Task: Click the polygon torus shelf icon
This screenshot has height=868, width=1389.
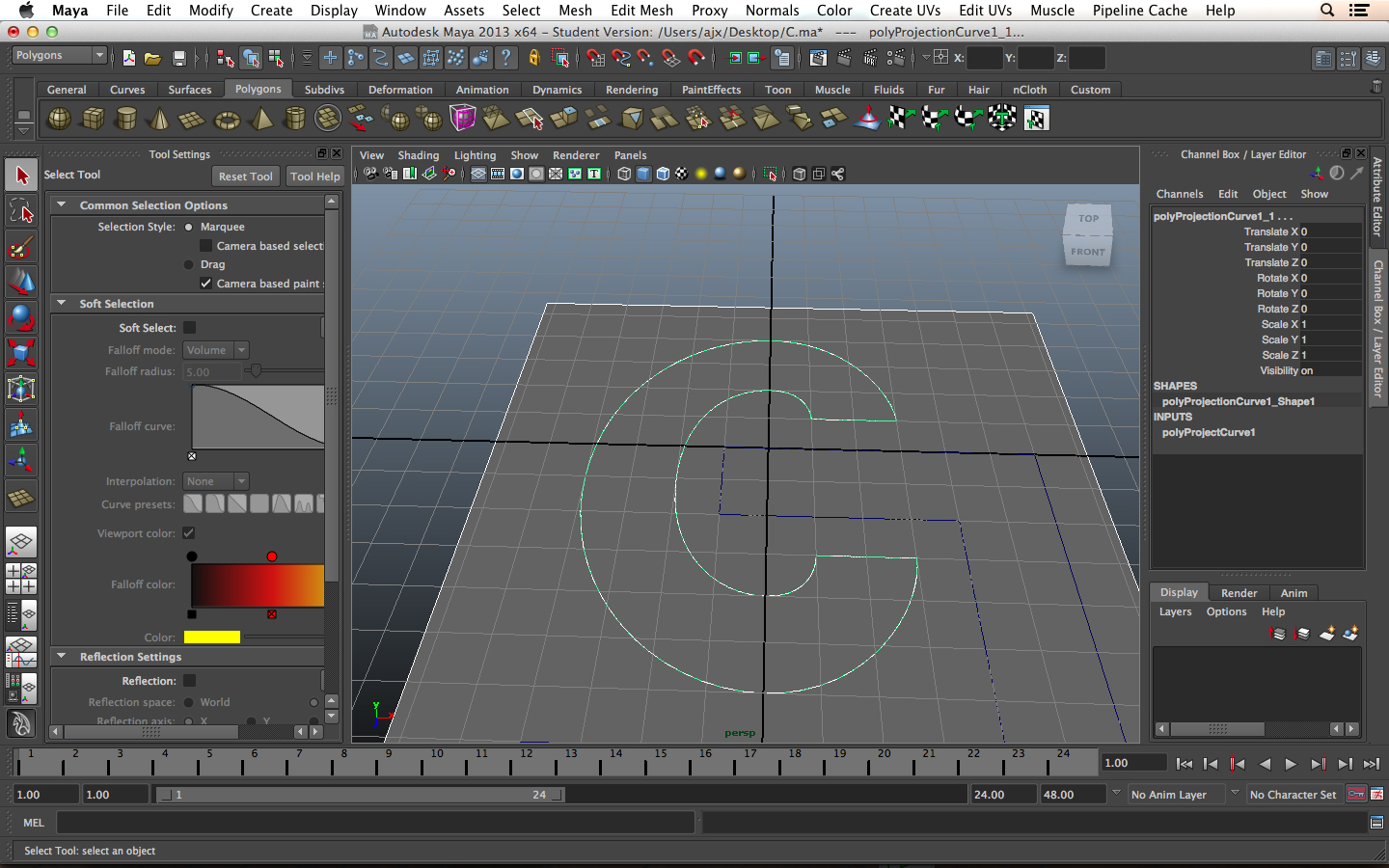Action: 227,120
